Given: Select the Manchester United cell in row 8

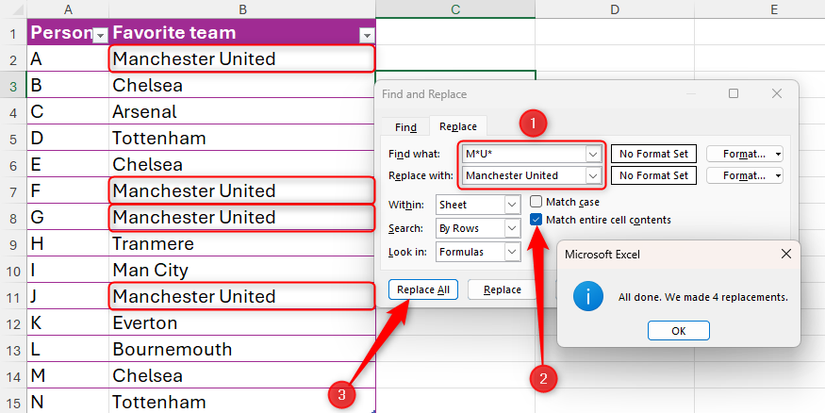Looking at the screenshot, I should pos(242,217).
